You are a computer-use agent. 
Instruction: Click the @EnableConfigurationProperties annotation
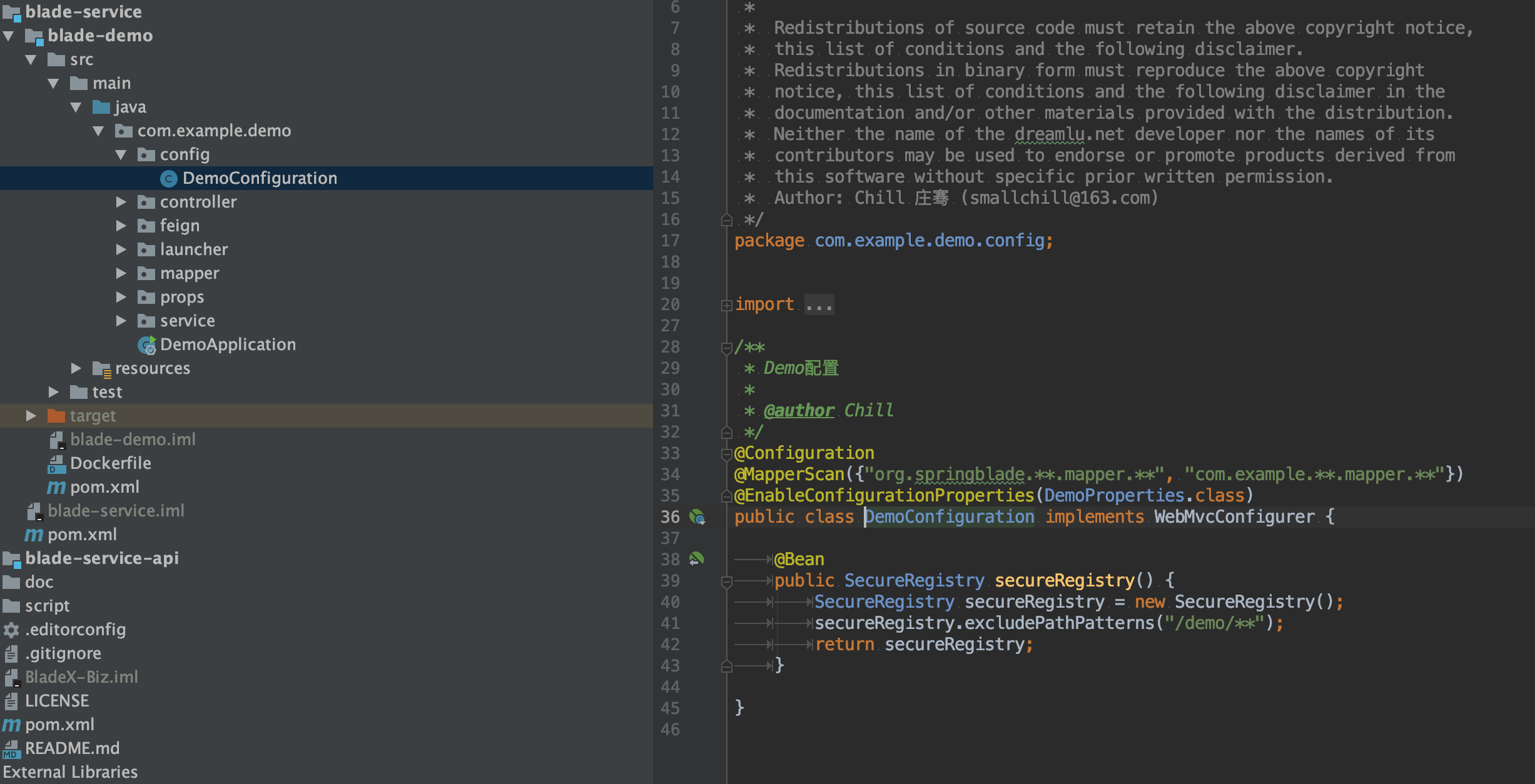click(884, 496)
